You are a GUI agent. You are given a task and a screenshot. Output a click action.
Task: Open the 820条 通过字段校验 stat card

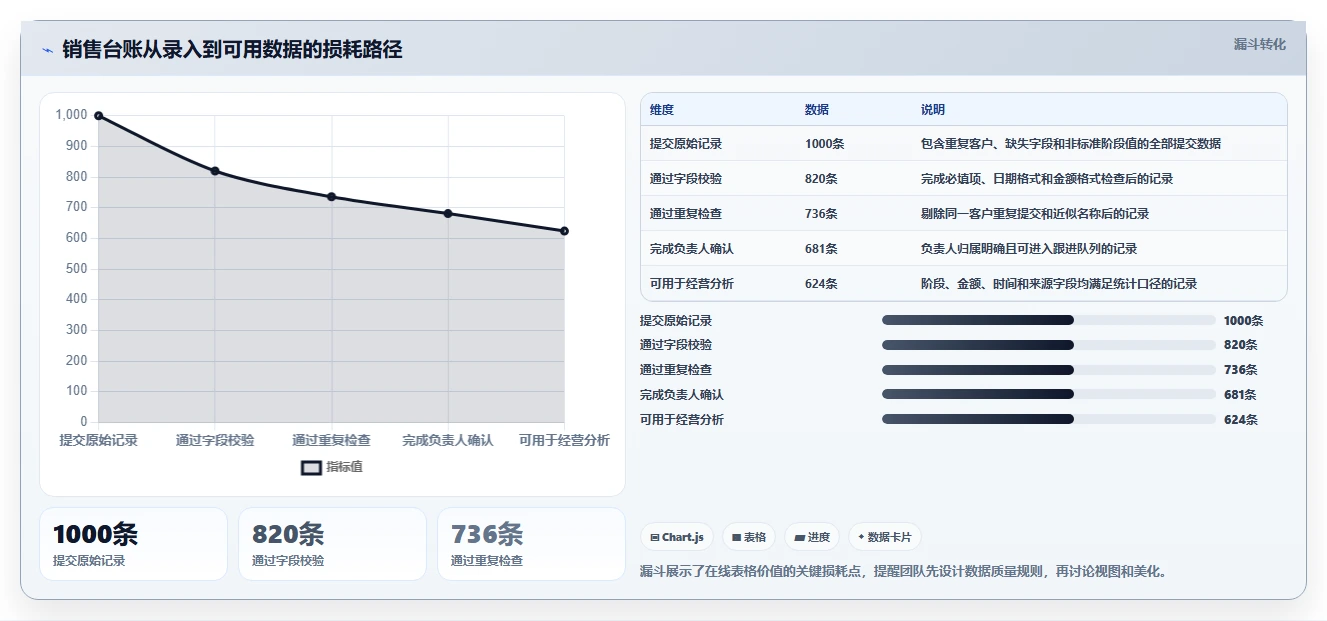coord(332,544)
